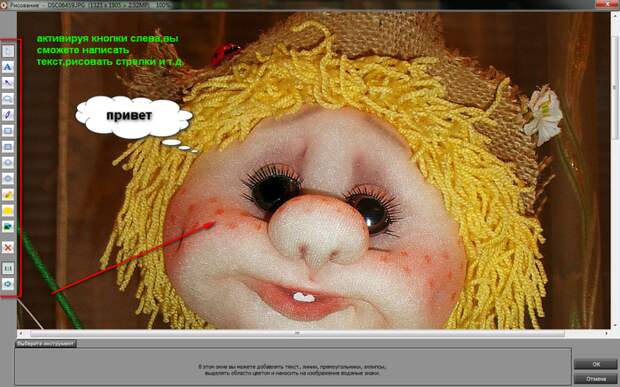Image resolution: width=620 pixels, height=387 pixels.
Task: Select the watermark image tool
Action: tap(8, 227)
